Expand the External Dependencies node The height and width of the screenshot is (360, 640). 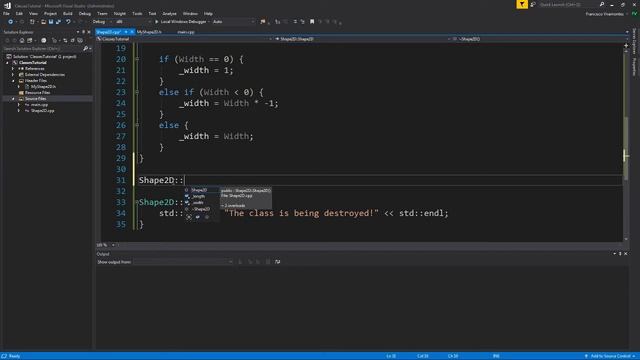(x=13, y=75)
